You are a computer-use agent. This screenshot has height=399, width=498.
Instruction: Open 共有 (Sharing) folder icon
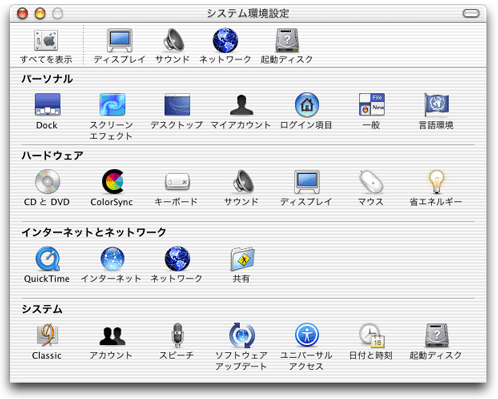tap(242, 259)
